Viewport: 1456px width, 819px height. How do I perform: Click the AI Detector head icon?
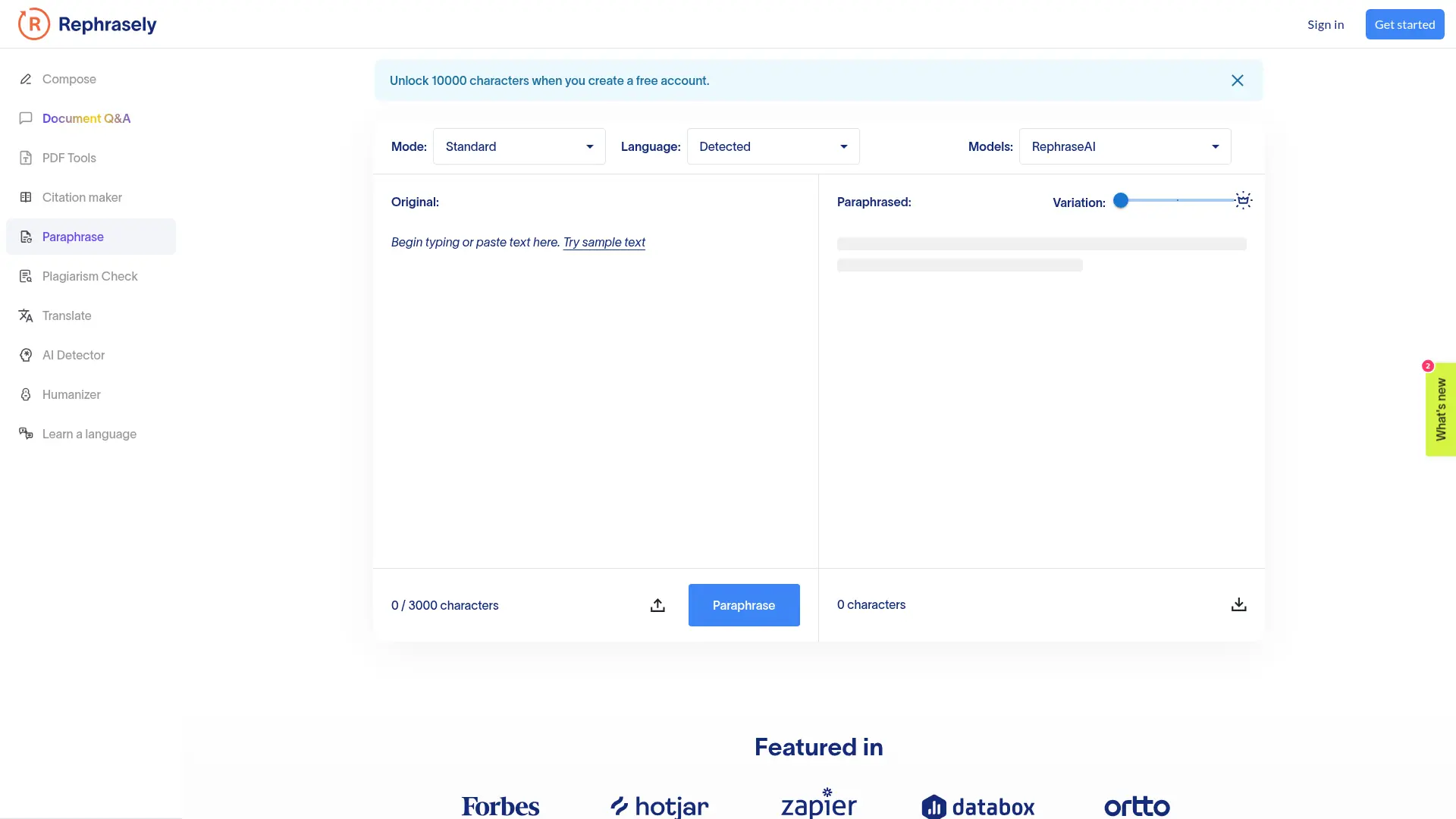26,355
